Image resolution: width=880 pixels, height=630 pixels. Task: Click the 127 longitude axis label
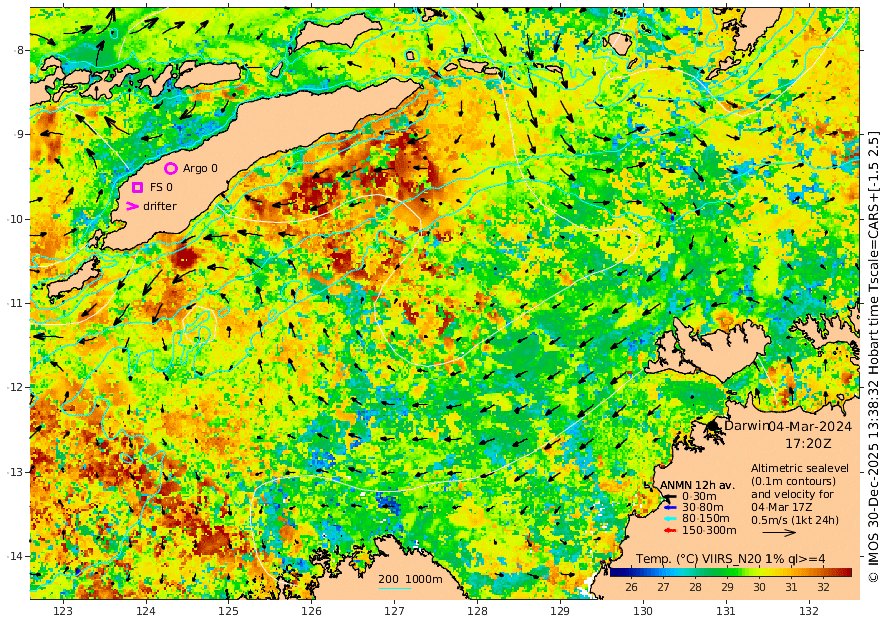pyautogui.click(x=395, y=611)
